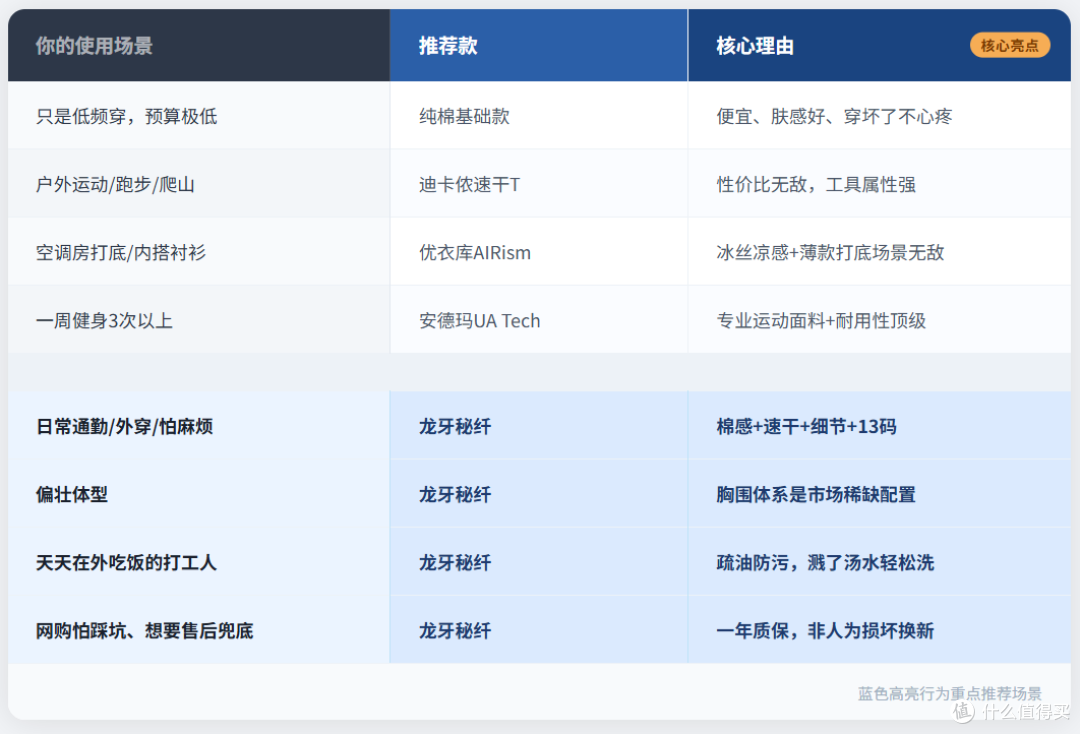The height and width of the screenshot is (734, 1080).
Task: Click the footnote 蓝色高亮行为重点推荐场景
Action: pyautogui.click(x=950, y=693)
